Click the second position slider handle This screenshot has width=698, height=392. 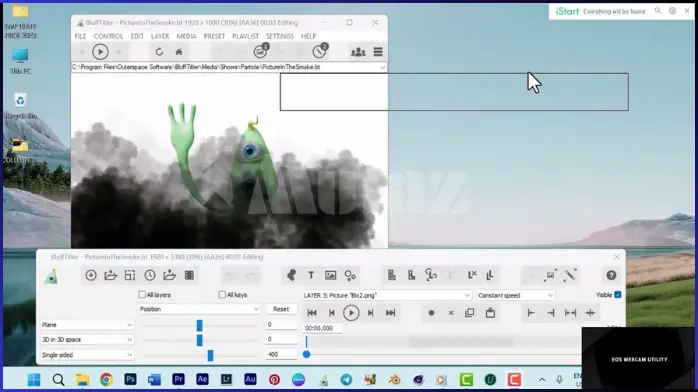(x=199, y=340)
